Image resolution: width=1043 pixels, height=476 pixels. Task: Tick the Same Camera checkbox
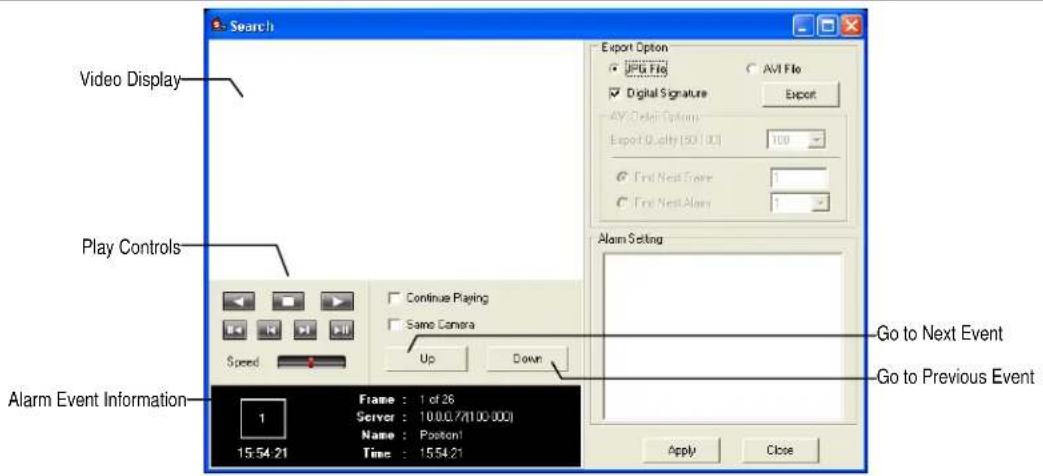[394, 325]
